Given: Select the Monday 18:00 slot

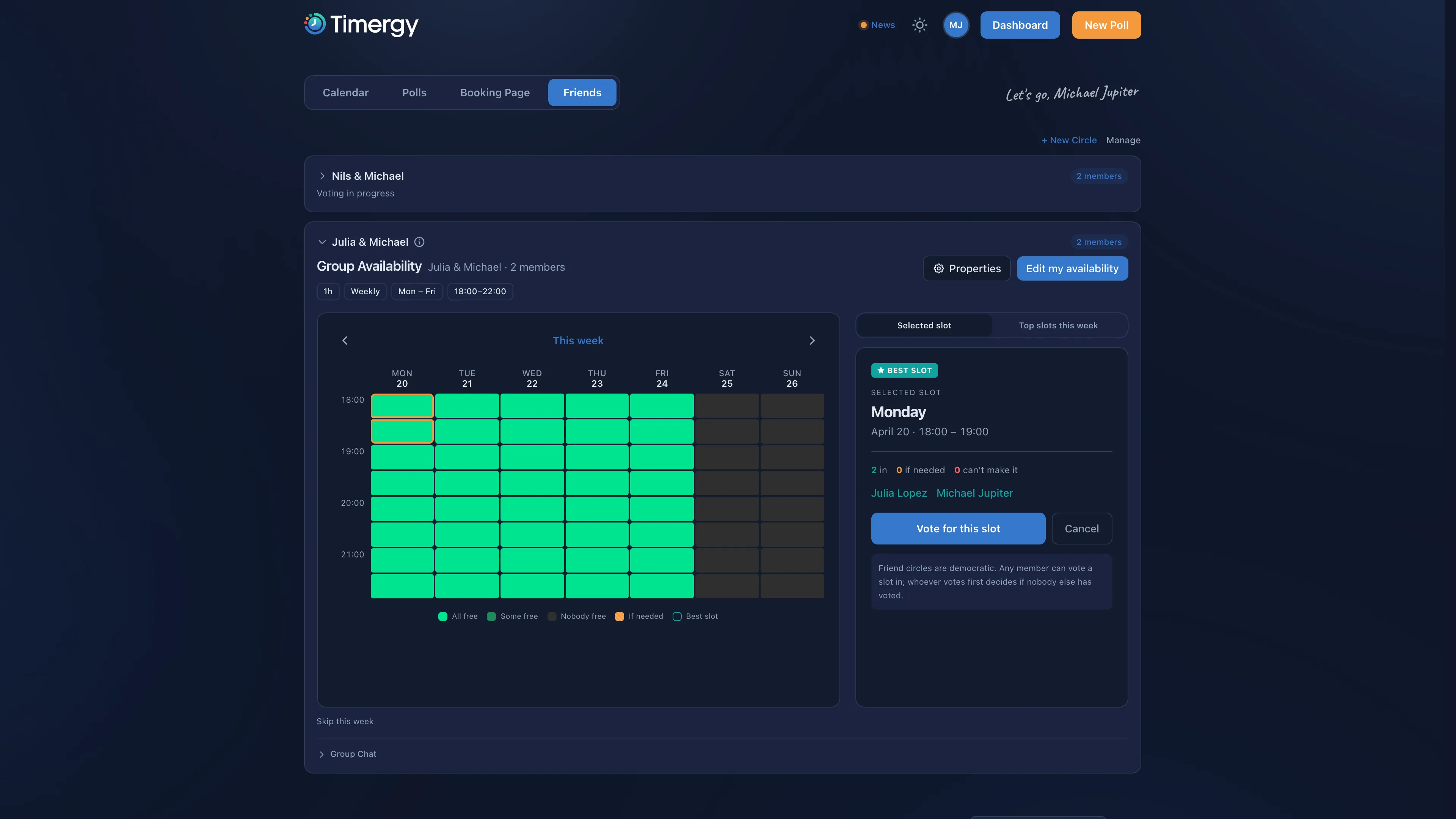Looking at the screenshot, I should 402,406.
